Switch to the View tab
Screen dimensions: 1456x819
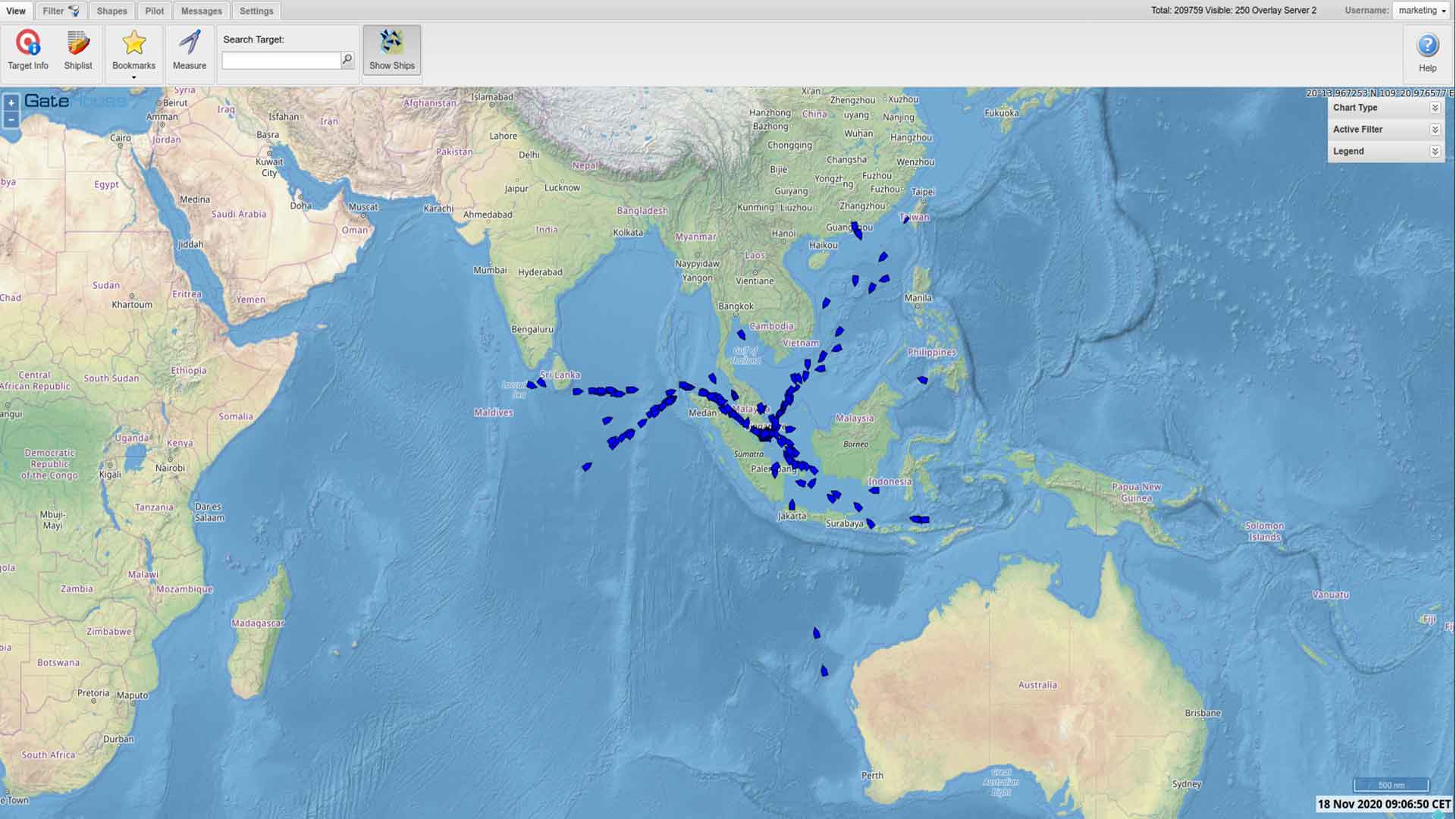click(x=16, y=11)
